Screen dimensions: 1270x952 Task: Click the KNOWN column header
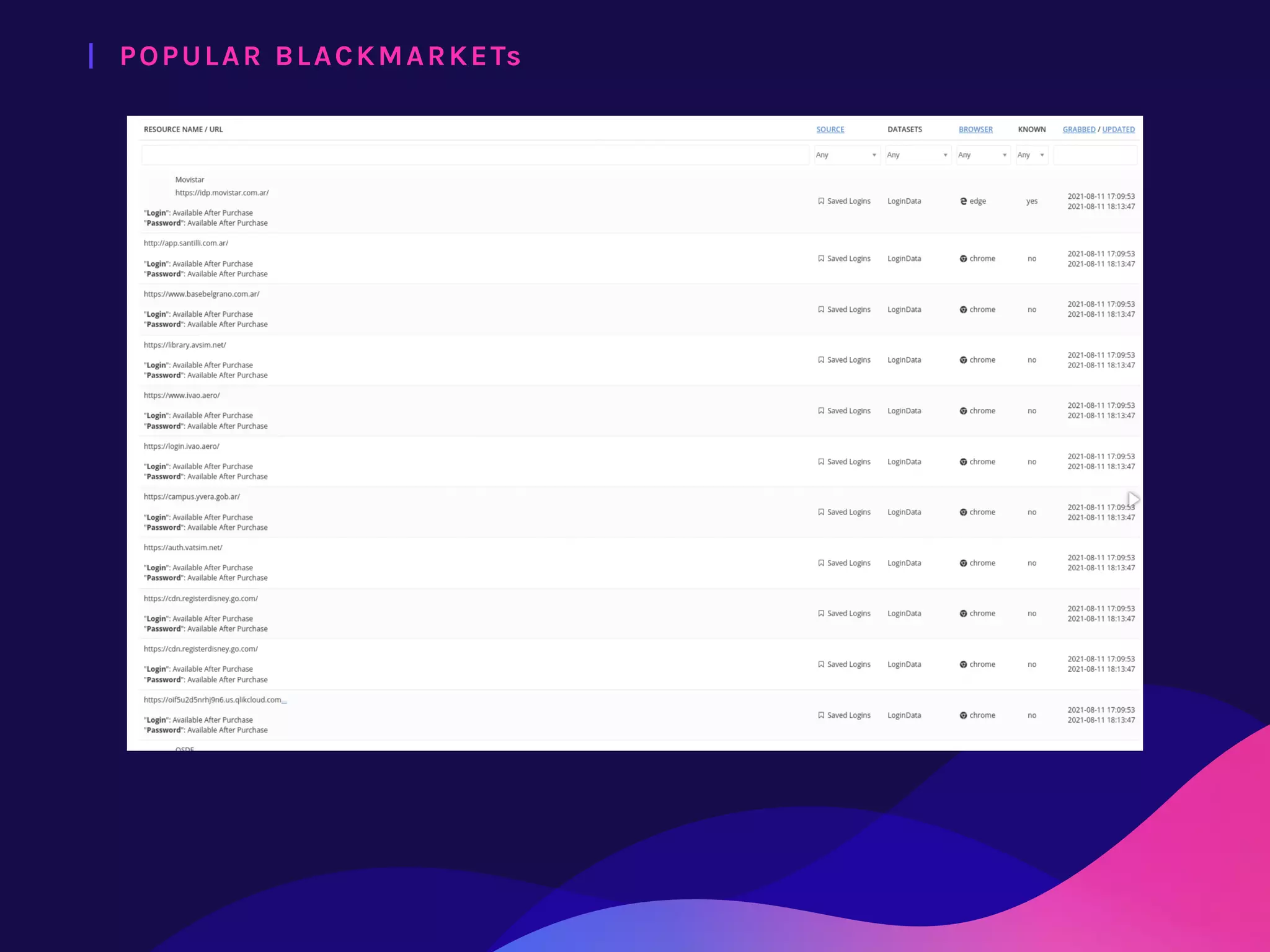[x=1032, y=130]
